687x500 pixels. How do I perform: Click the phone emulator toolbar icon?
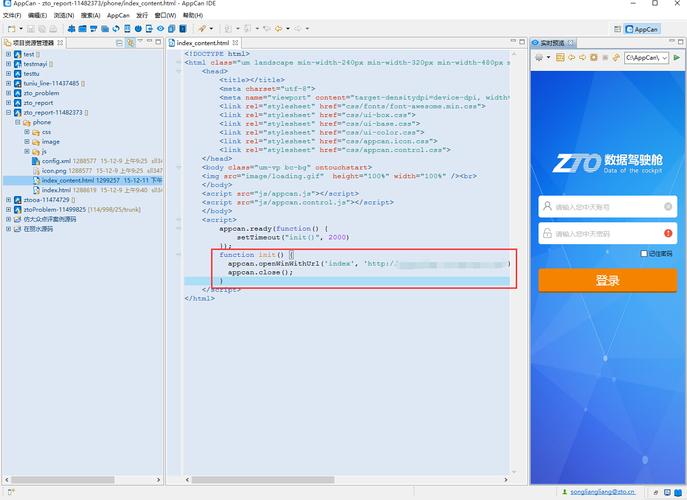pyautogui.click(x=127, y=29)
